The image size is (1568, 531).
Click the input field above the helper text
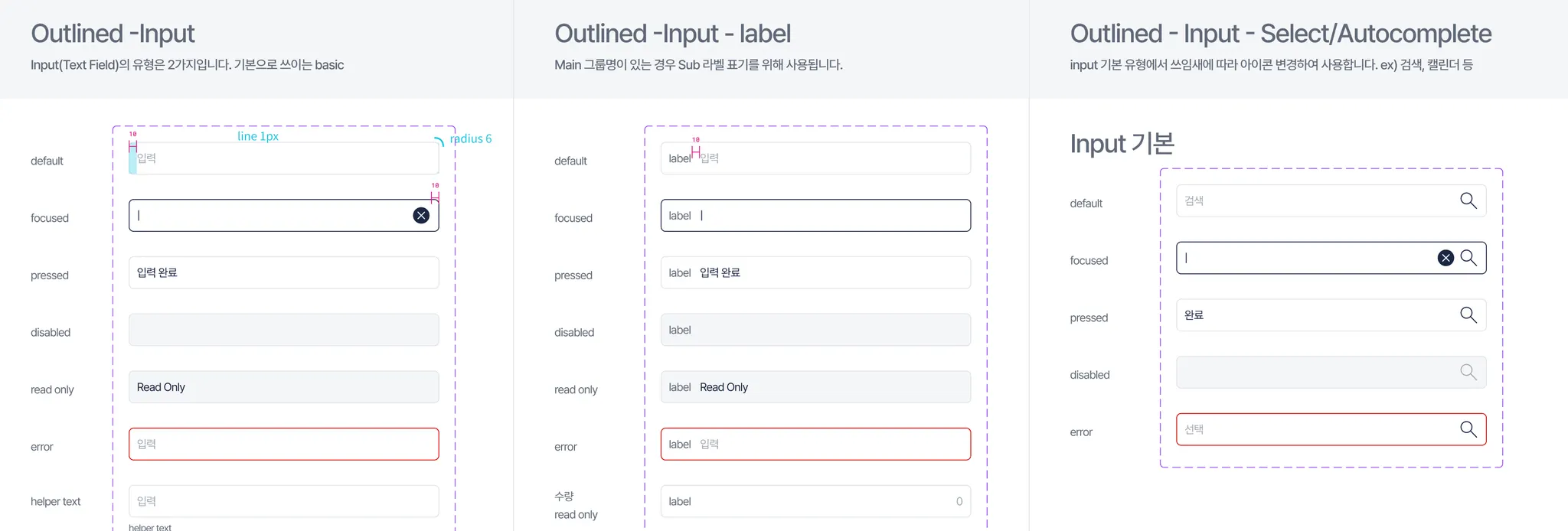[x=283, y=501]
